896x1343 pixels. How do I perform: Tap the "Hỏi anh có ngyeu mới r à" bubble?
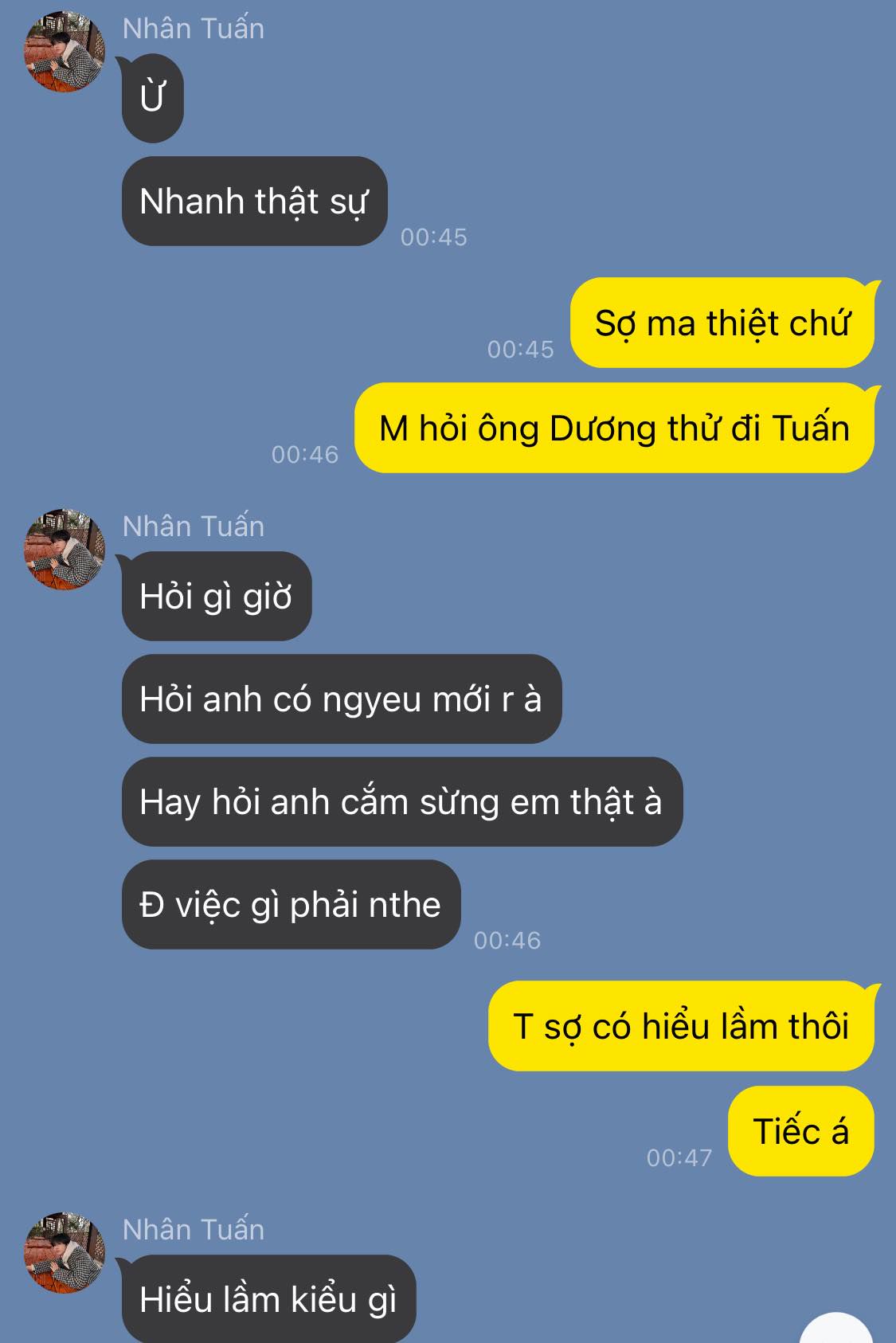pos(341,699)
